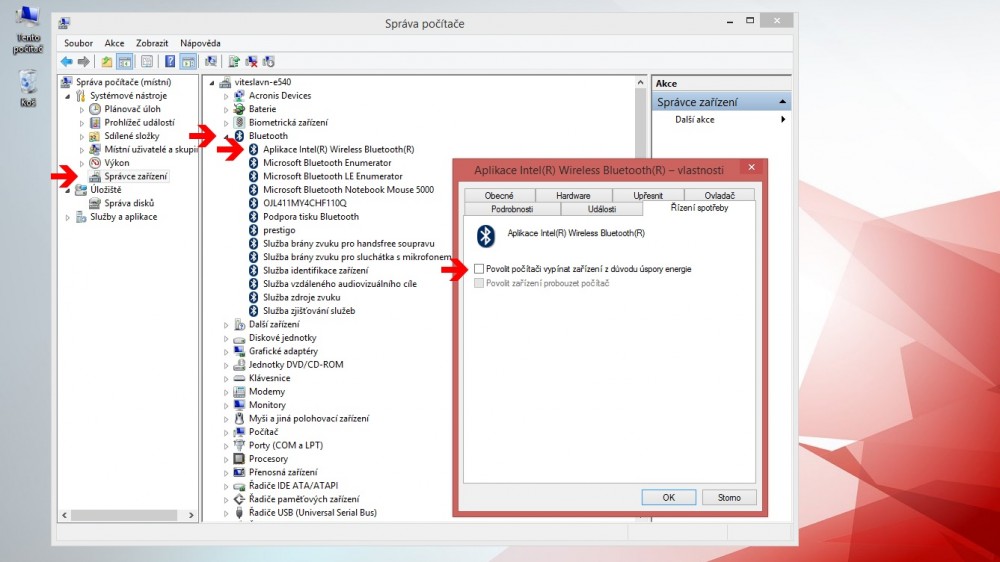Click the Update driver software toolbar icon
1000x562 pixels.
tap(233, 61)
